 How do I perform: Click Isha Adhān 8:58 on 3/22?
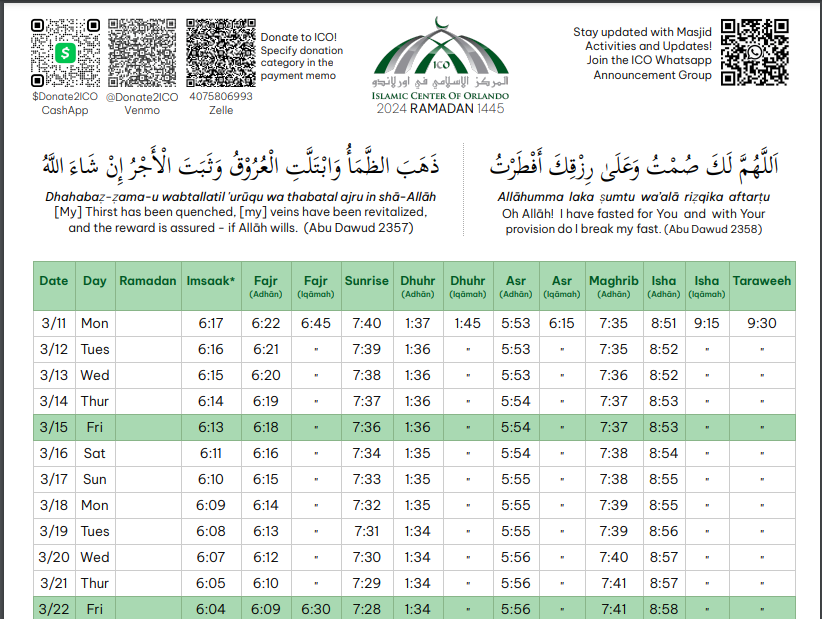tap(664, 610)
